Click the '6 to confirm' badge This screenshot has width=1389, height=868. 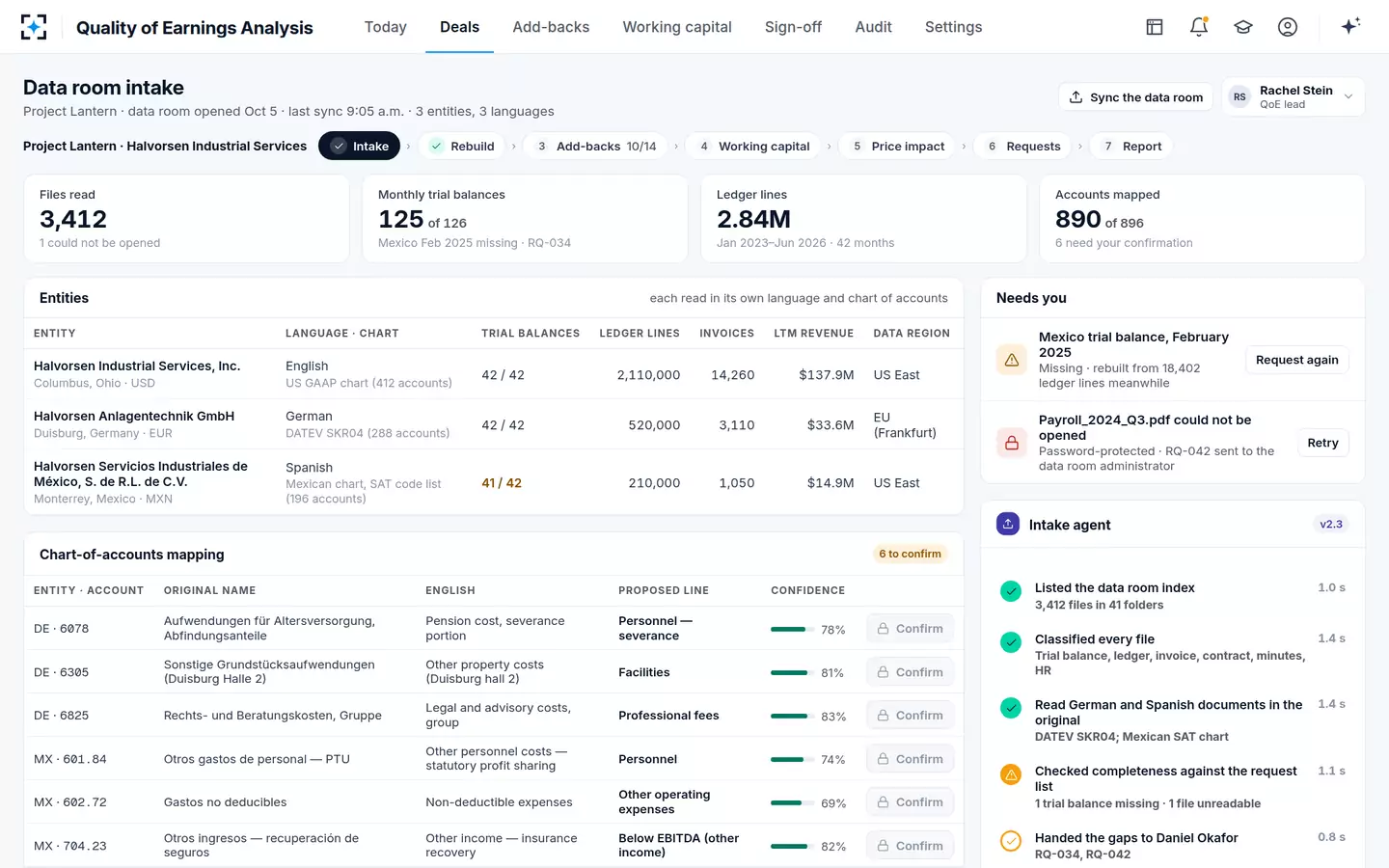click(x=910, y=554)
